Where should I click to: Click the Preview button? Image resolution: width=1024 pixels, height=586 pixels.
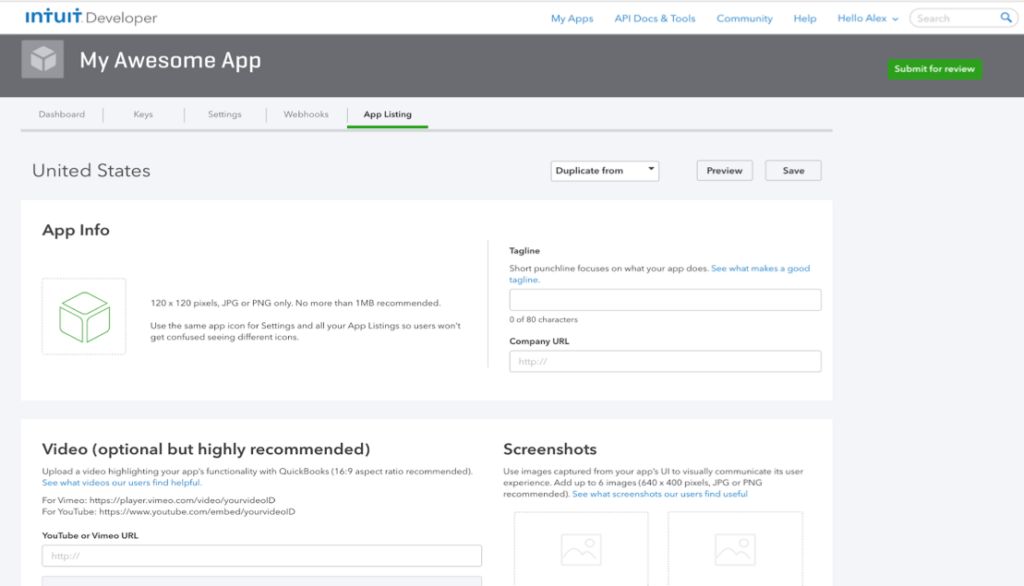[x=724, y=171]
